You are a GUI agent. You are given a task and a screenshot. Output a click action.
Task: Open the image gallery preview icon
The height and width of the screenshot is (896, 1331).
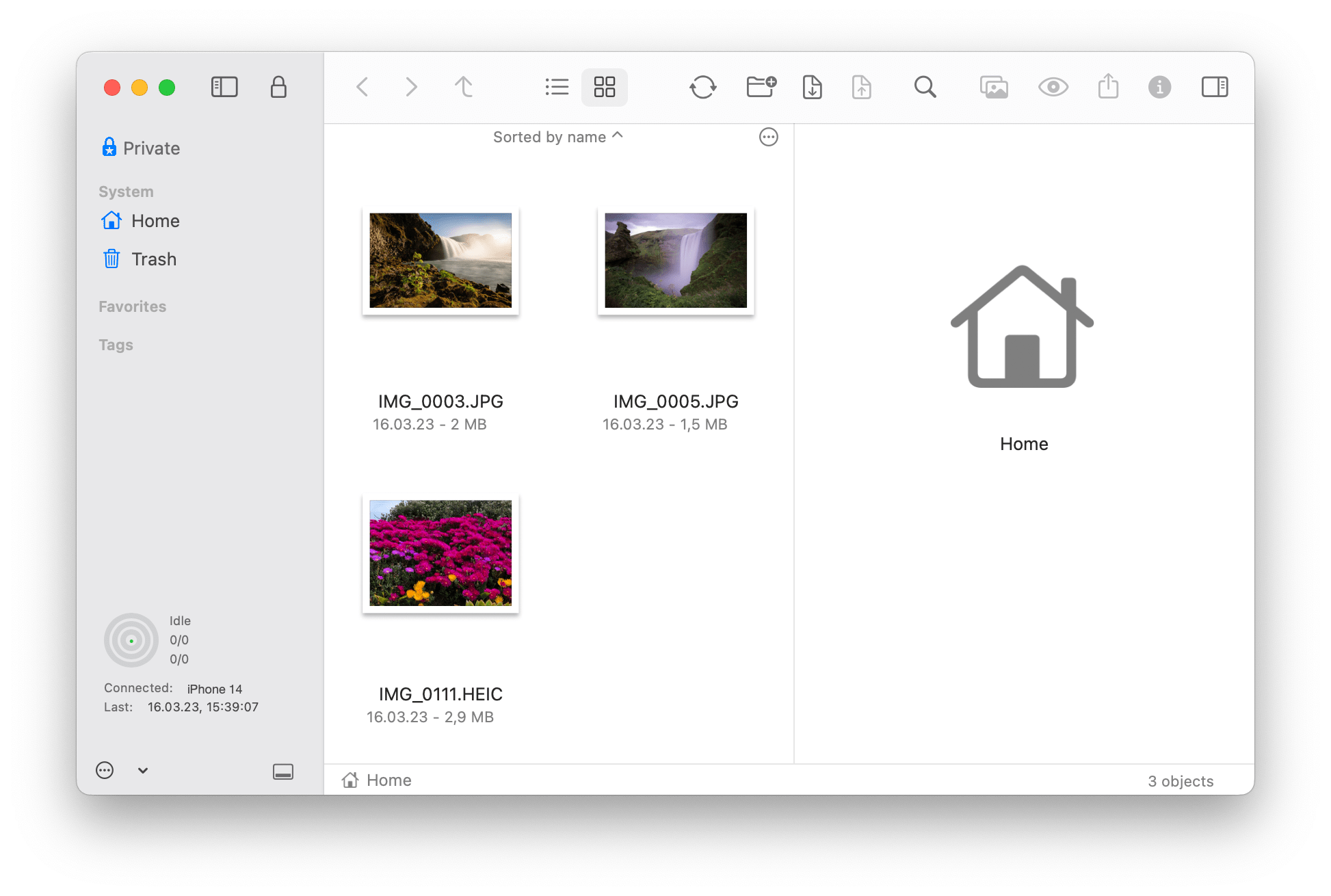click(993, 87)
